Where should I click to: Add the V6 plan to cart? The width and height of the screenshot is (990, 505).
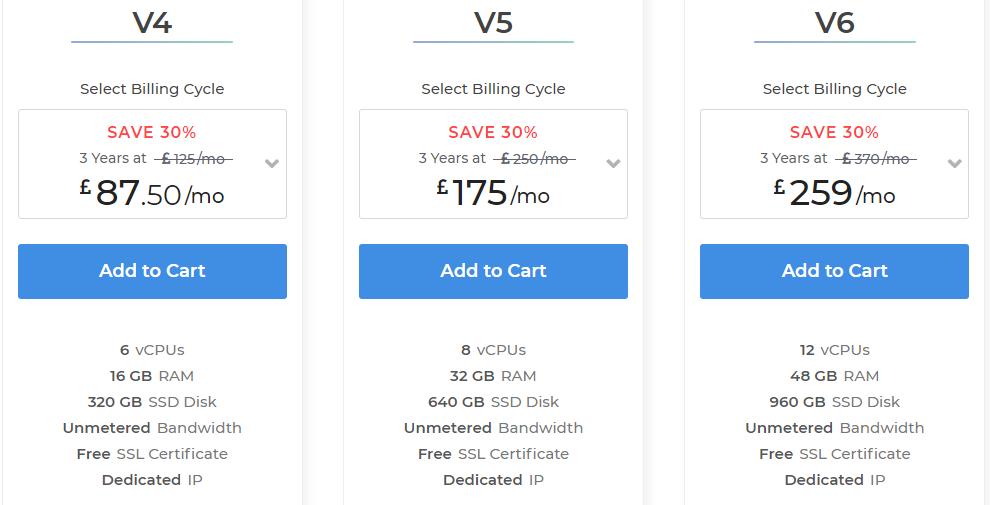(x=834, y=271)
